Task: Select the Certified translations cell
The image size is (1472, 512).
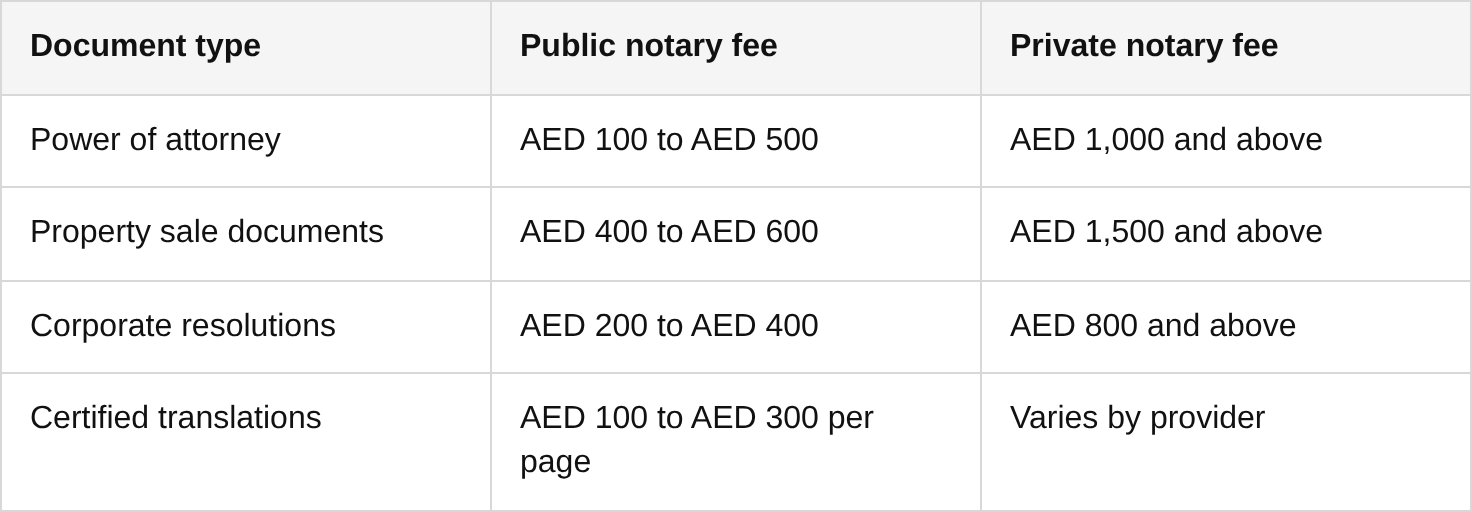Action: (x=175, y=418)
